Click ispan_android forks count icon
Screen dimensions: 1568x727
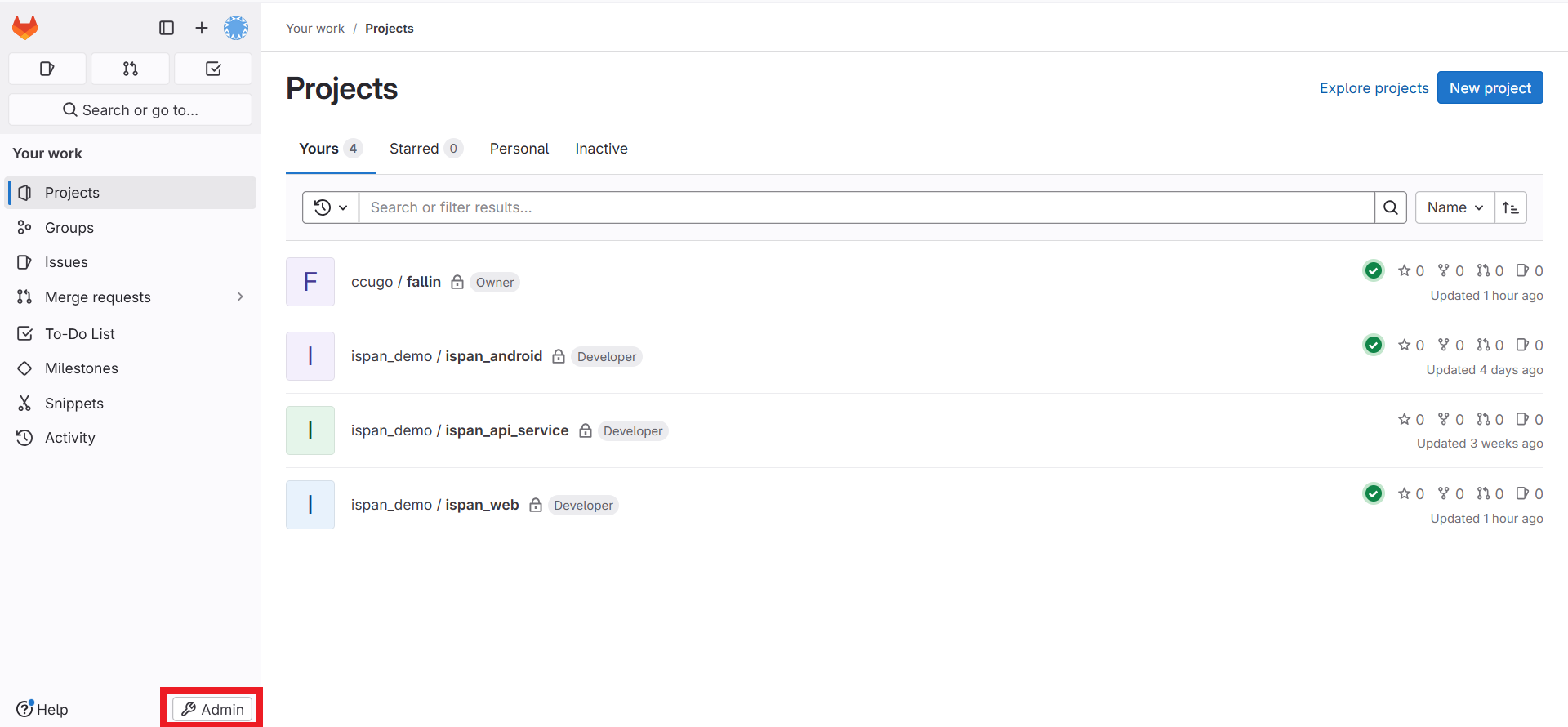1451,345
